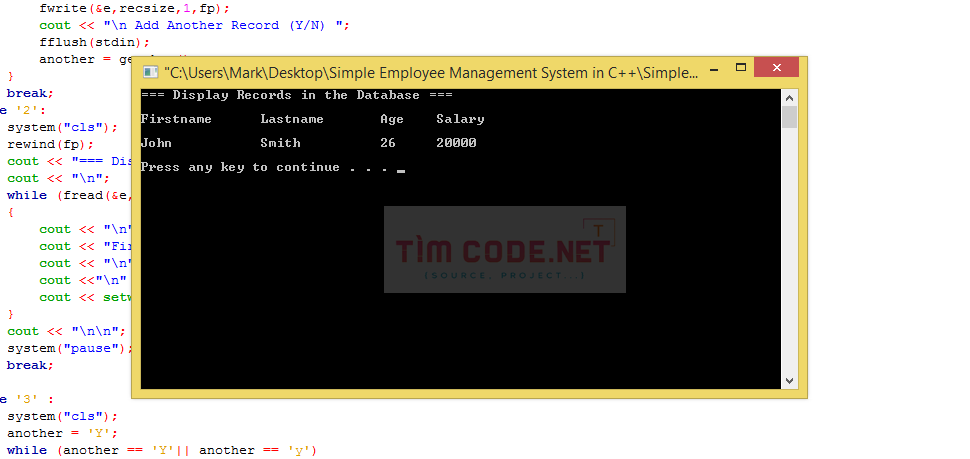Click the break statement below system("pause")
This screenshot has width=970, height=459.
click(x=30, y=365)
